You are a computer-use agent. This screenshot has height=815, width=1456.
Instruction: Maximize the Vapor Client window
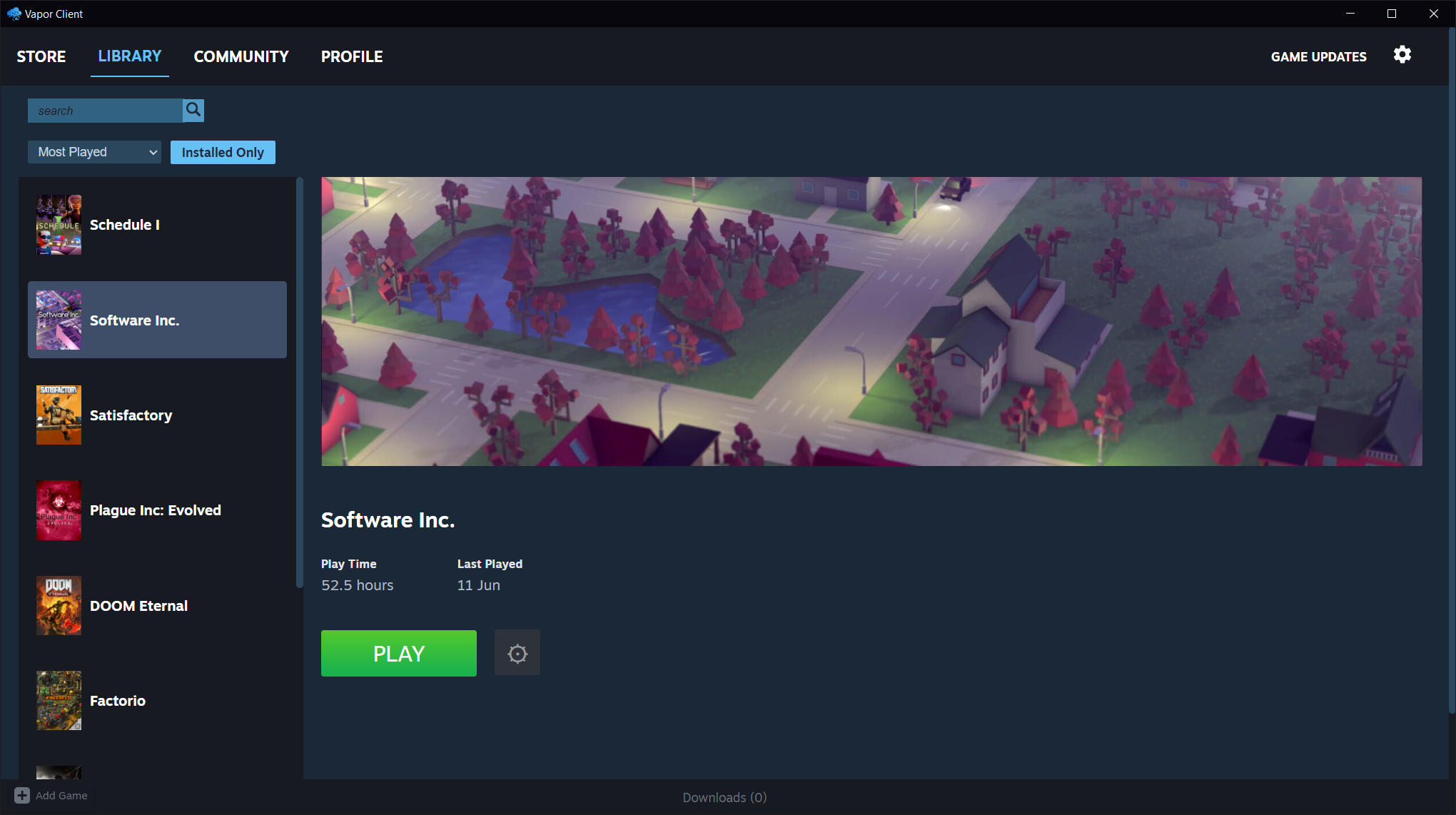[1392, 14]
